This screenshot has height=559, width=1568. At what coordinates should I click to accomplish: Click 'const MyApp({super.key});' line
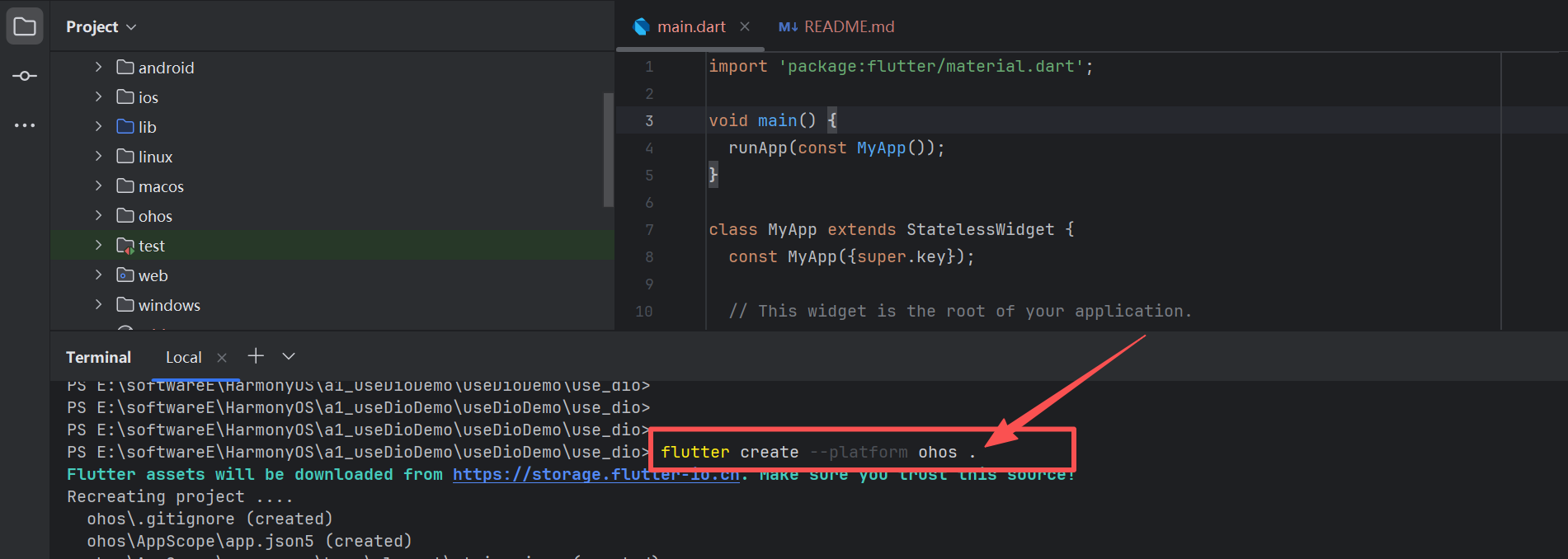[x=851, y=256]
